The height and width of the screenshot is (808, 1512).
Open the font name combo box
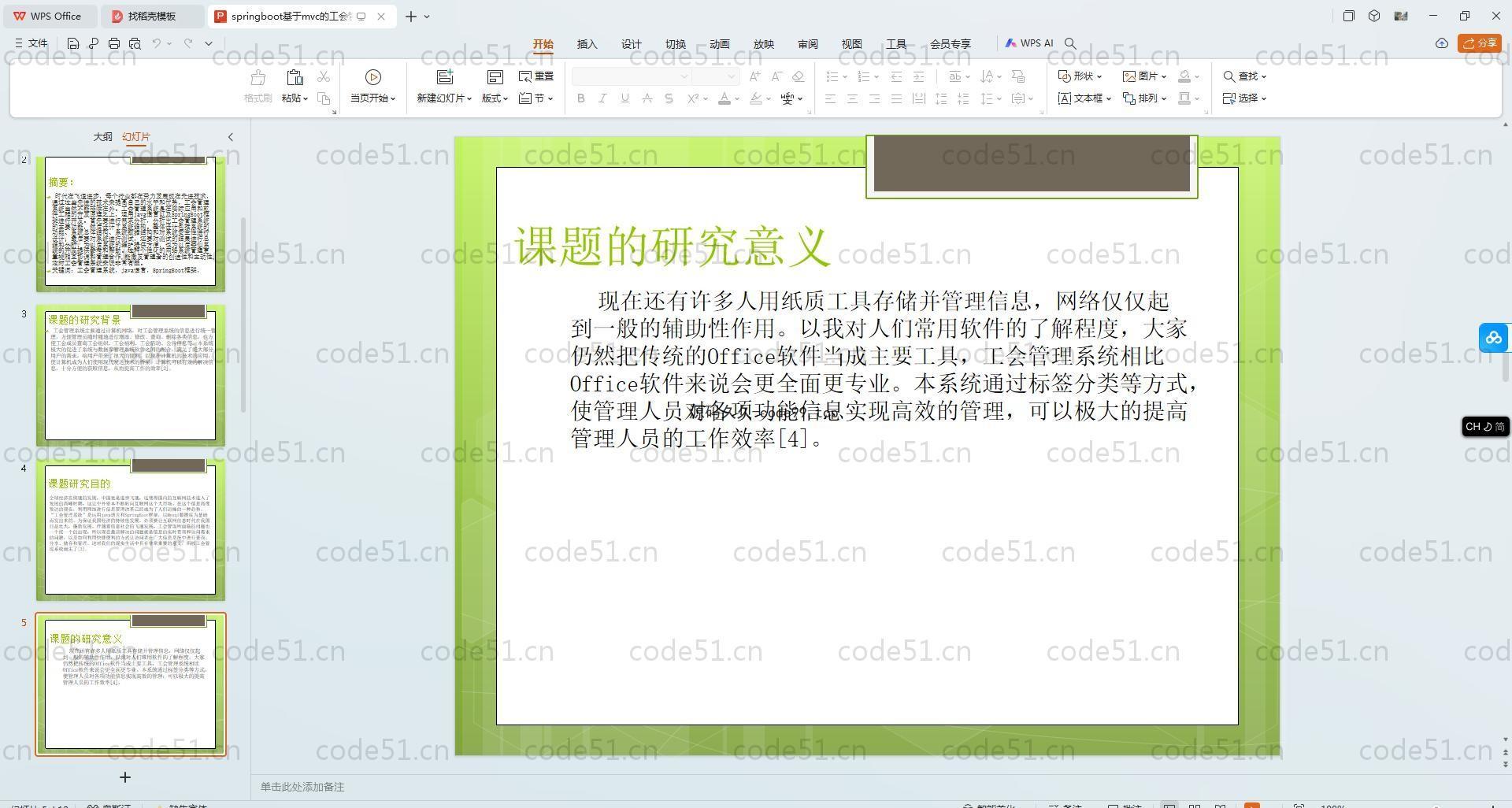[x=632, y=76]
